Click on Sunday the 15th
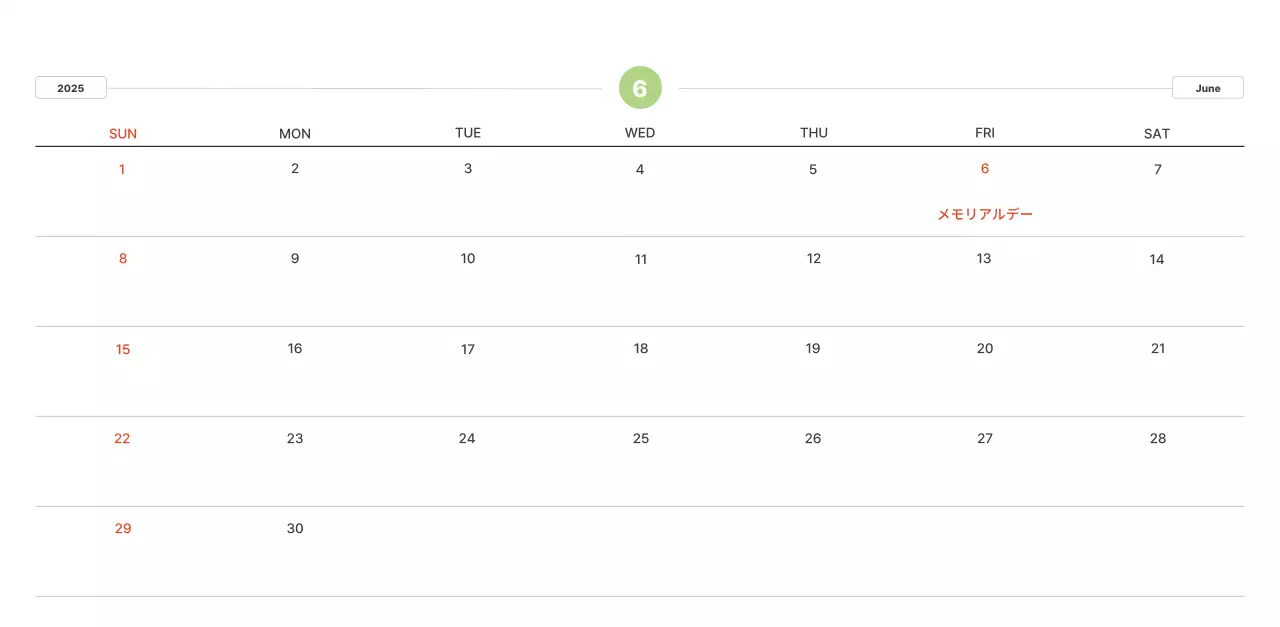Image resolution: width=1280 pixels, height=627 pixels. [x=123, y=349]
